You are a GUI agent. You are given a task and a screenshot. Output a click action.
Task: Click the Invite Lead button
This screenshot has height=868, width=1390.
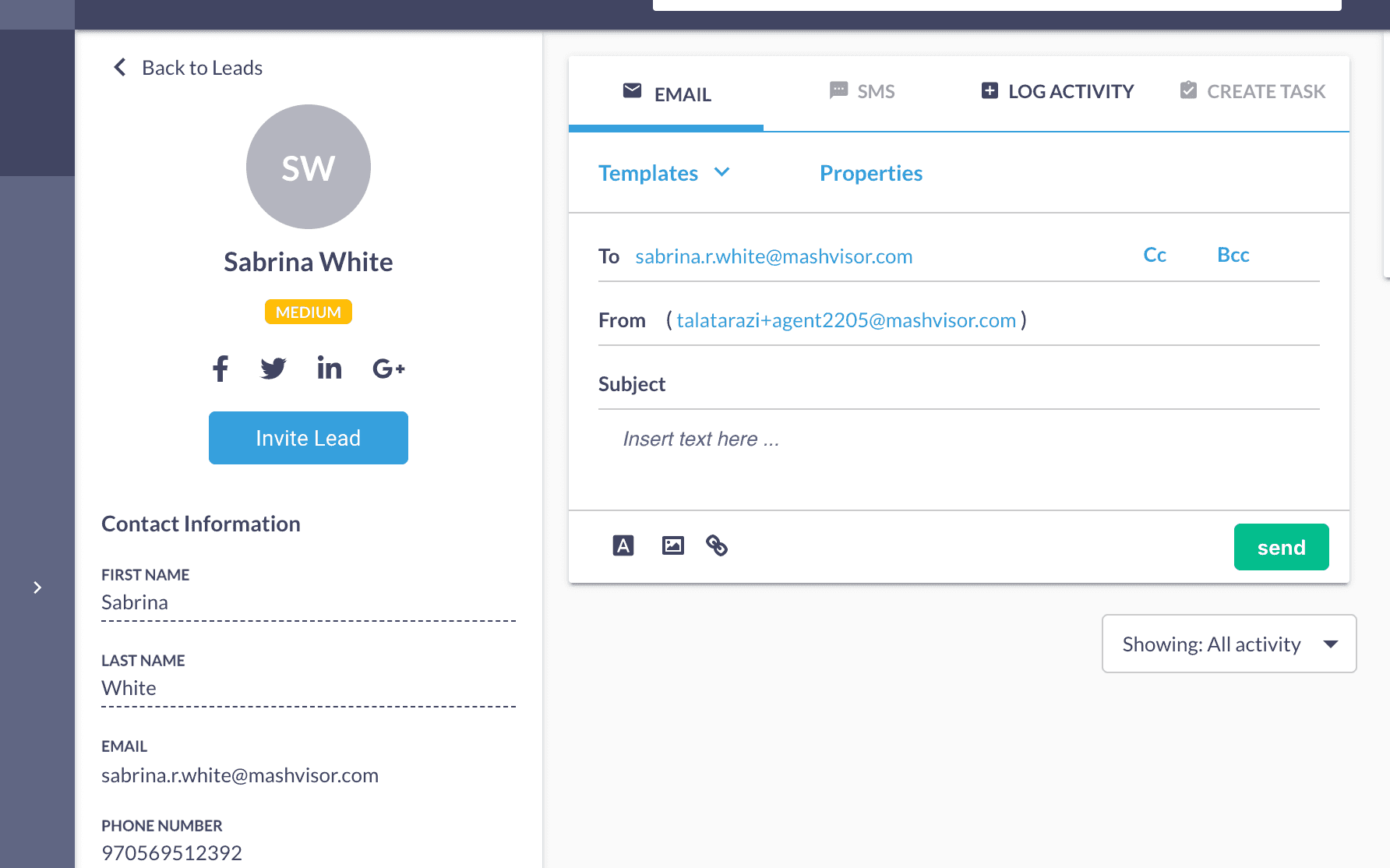(309, 438)
